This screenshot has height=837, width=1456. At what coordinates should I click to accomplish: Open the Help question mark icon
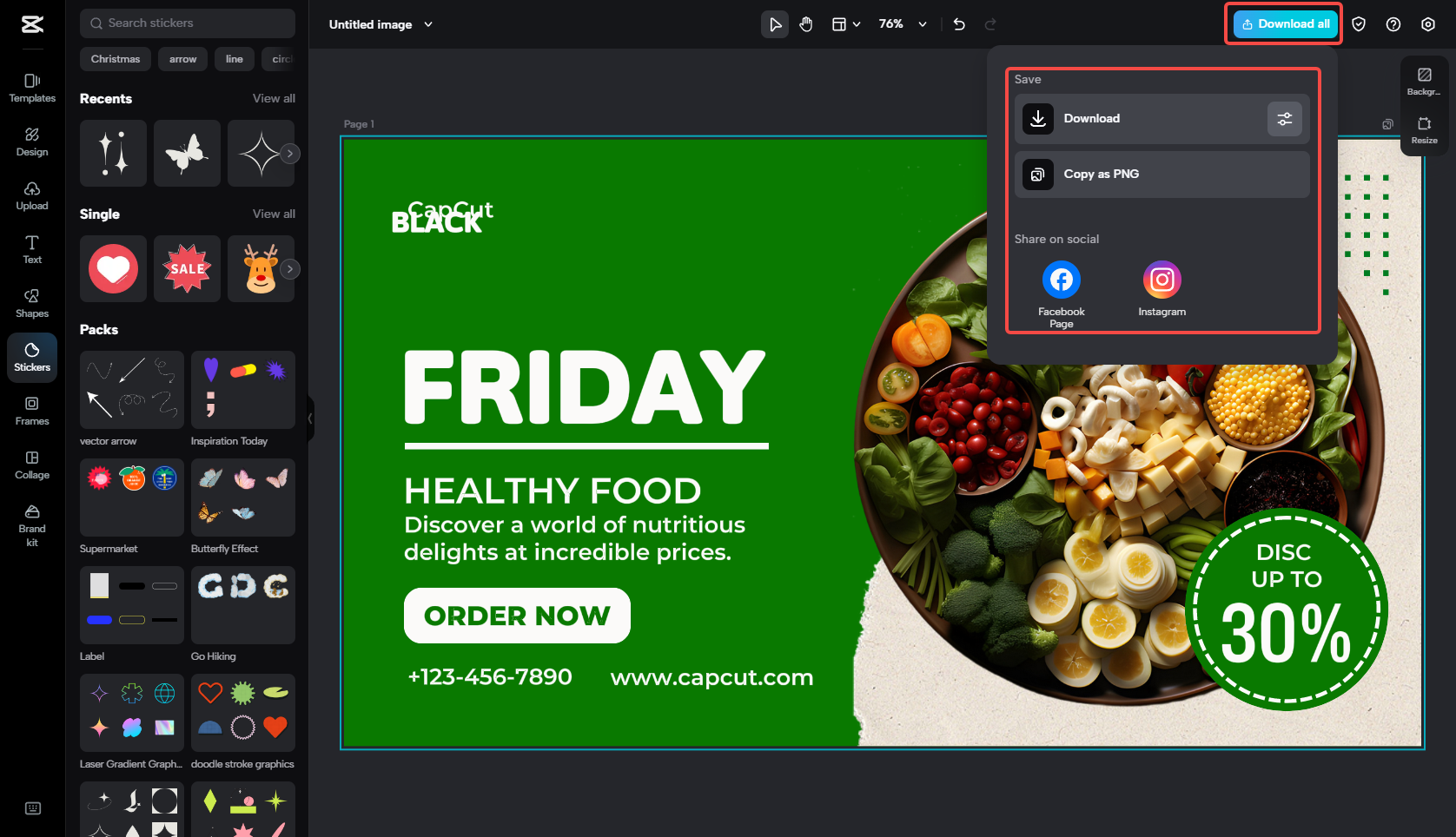[x=1393, y=24]
